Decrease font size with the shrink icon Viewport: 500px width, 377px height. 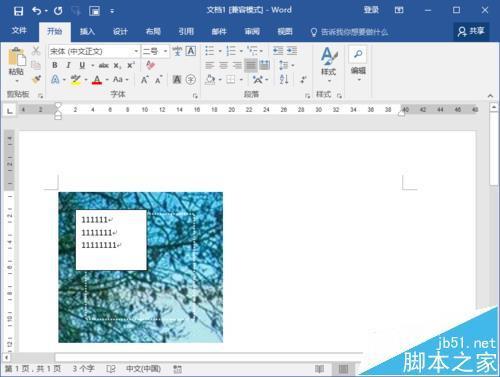[158, 80]
